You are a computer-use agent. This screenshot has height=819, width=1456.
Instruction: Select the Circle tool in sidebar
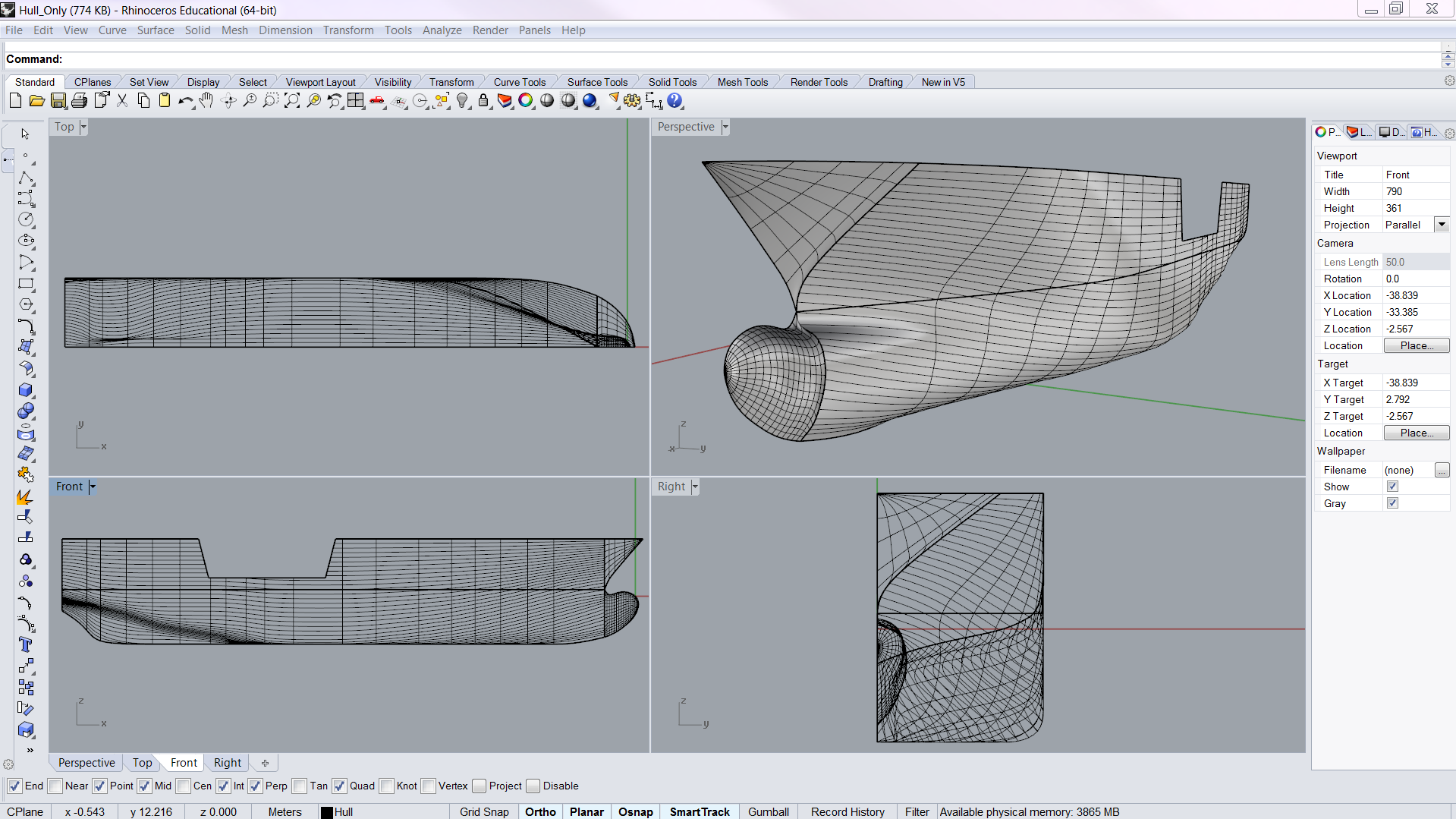(x=26, y=219)
